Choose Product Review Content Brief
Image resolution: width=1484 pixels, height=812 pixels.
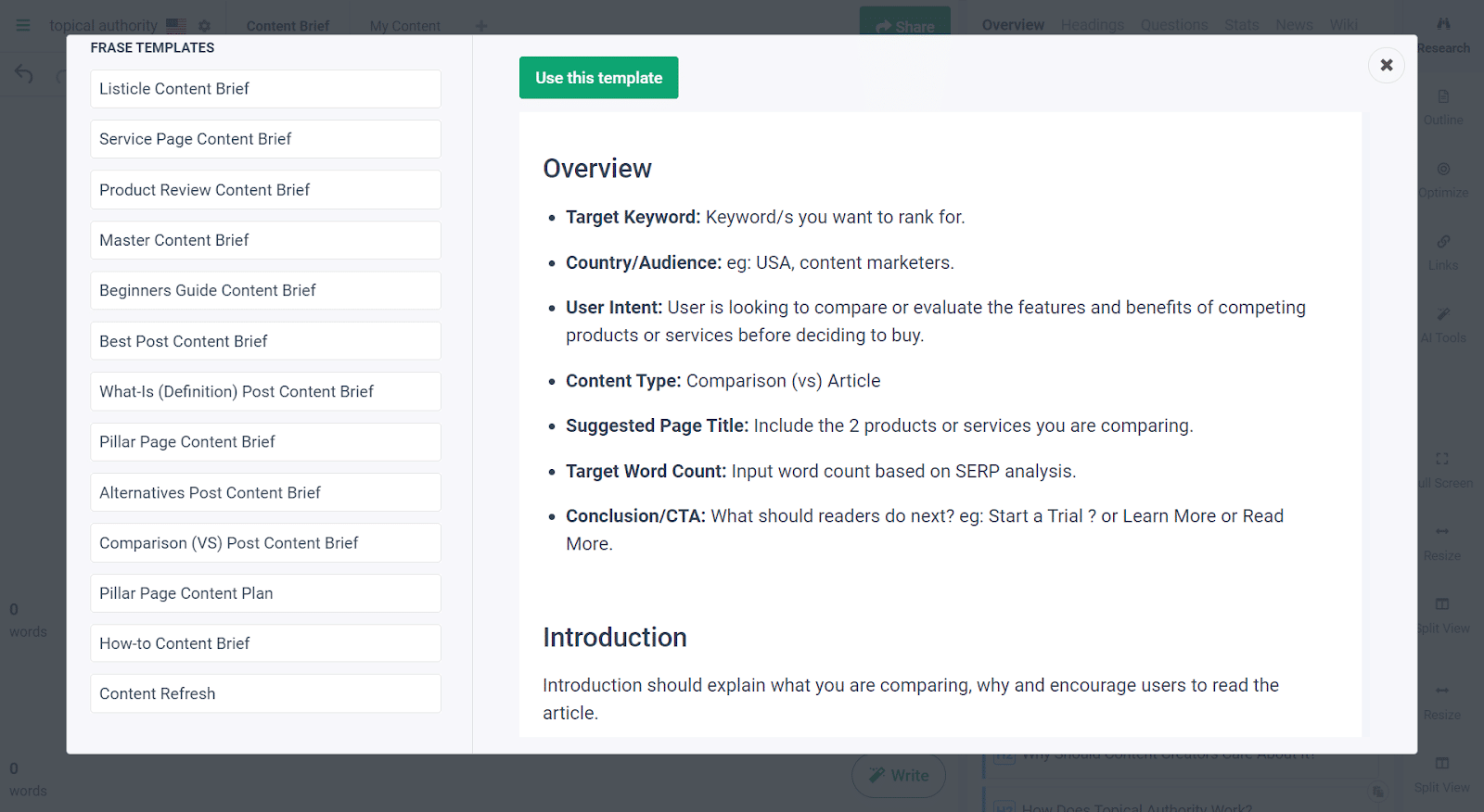pyautogui.click(x=265, y=190)
